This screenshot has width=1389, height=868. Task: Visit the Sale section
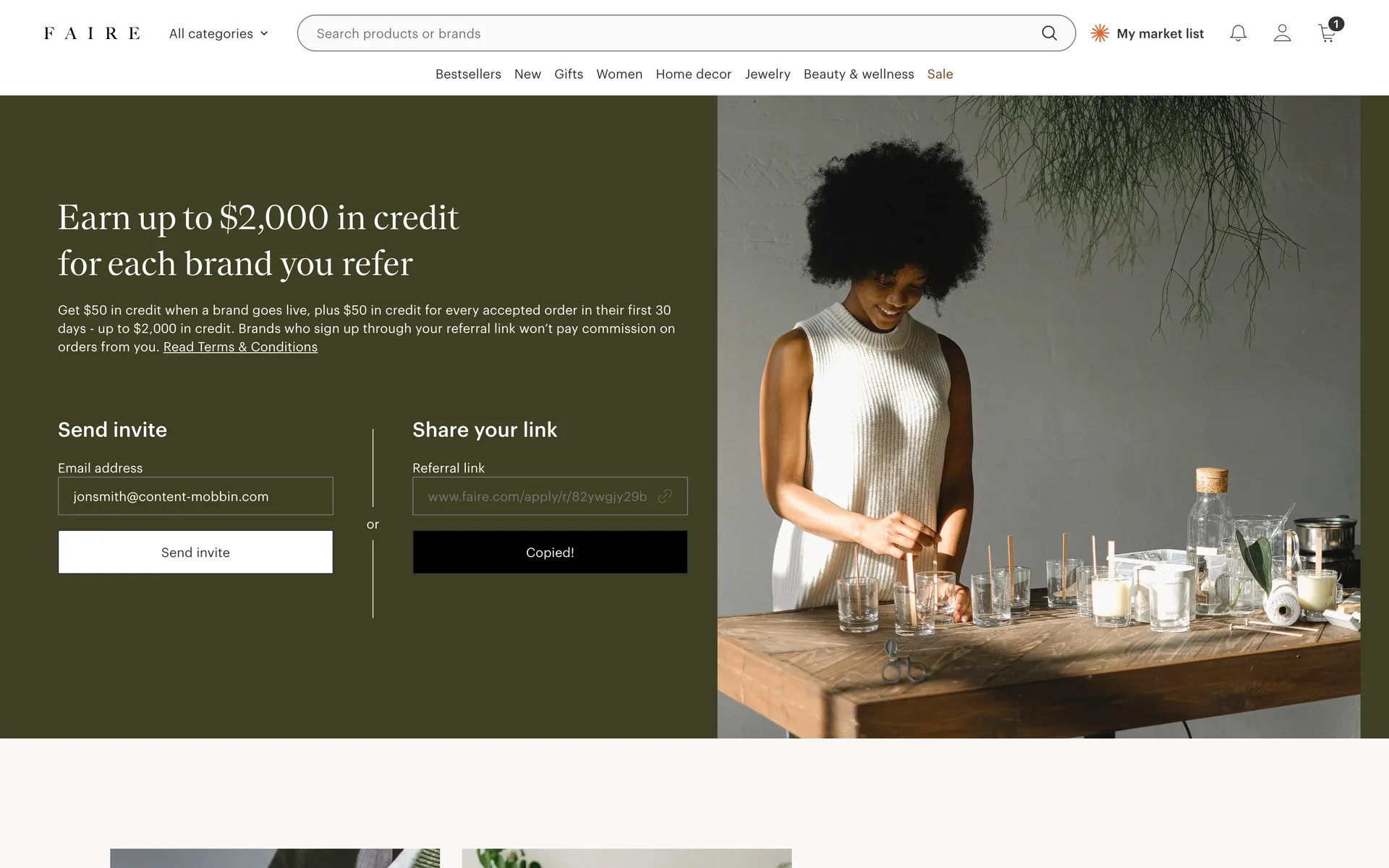[940, 74]
